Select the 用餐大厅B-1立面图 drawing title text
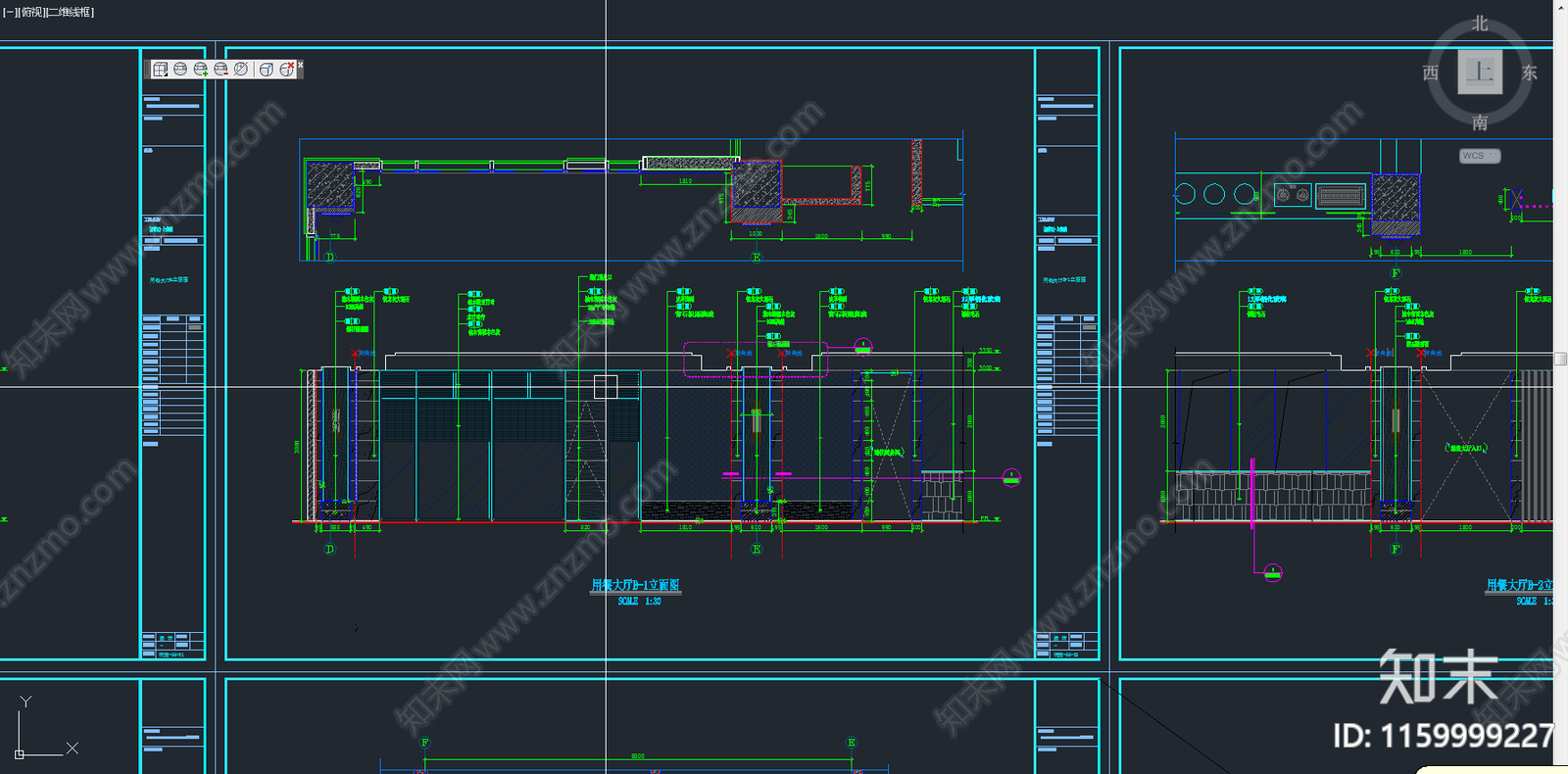Image resolution: width=1568 pixels, height=774 pixels. click(x=635, y=585)
